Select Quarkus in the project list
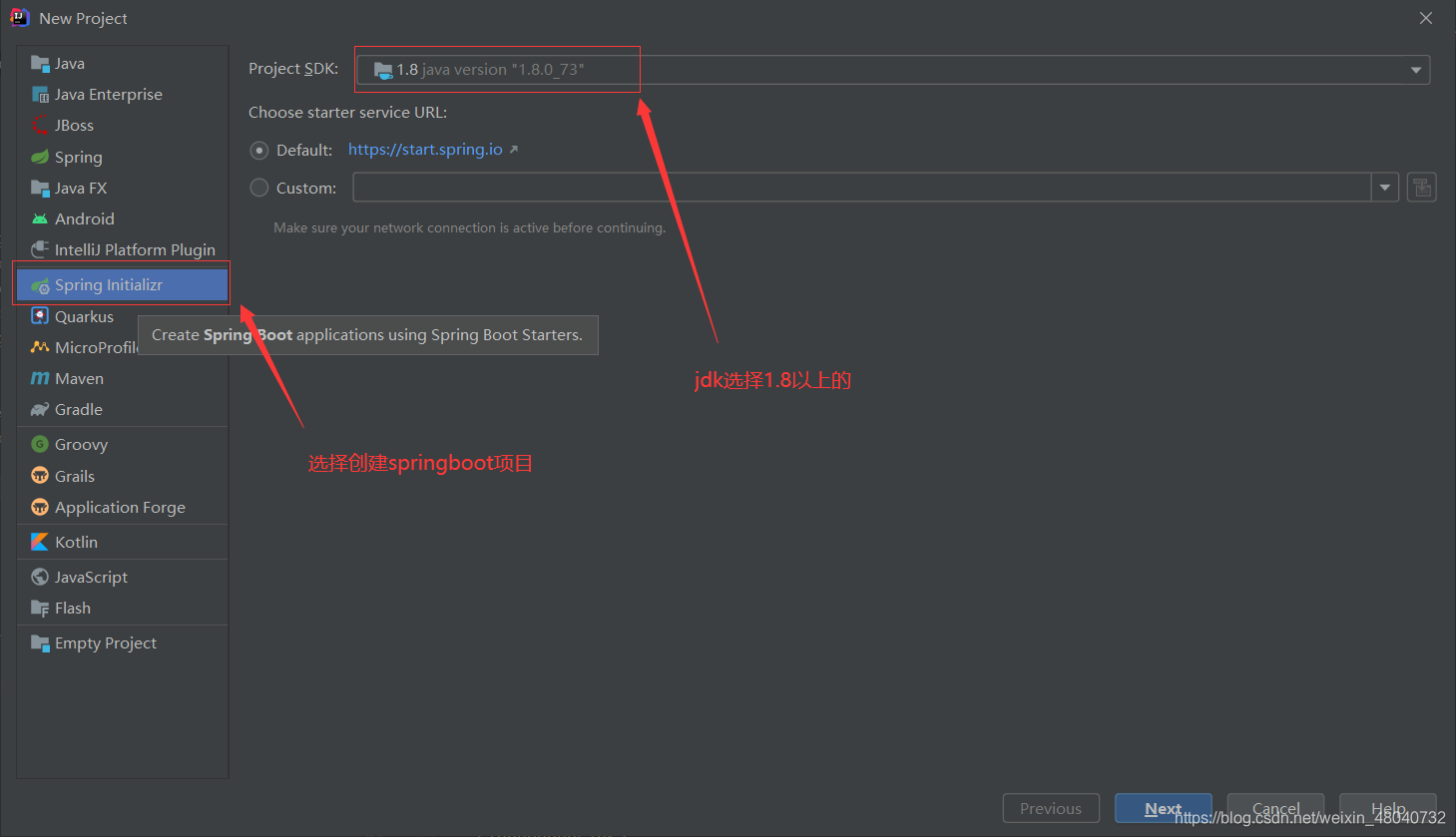1456x837 pixels. coord(122,316)
